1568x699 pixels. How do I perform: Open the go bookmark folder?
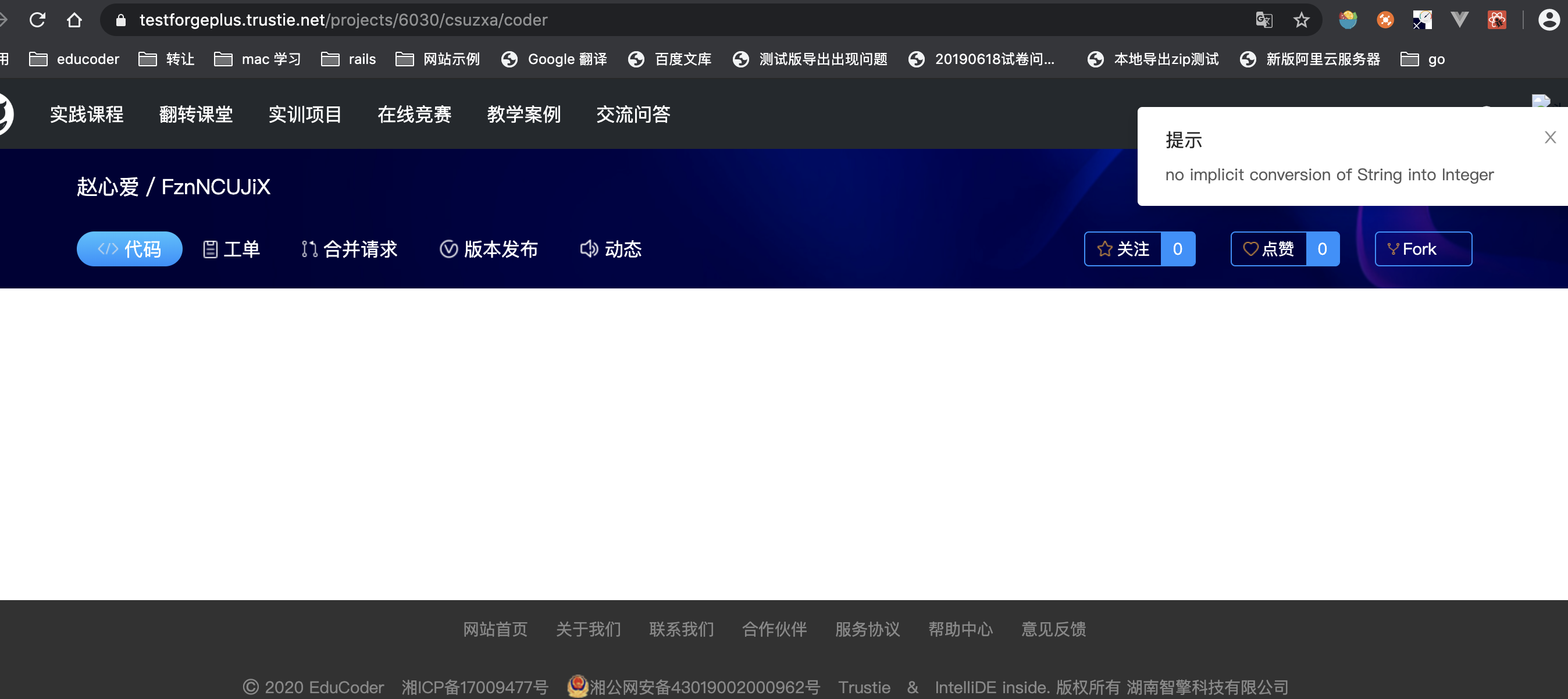tap(1423, 59)
